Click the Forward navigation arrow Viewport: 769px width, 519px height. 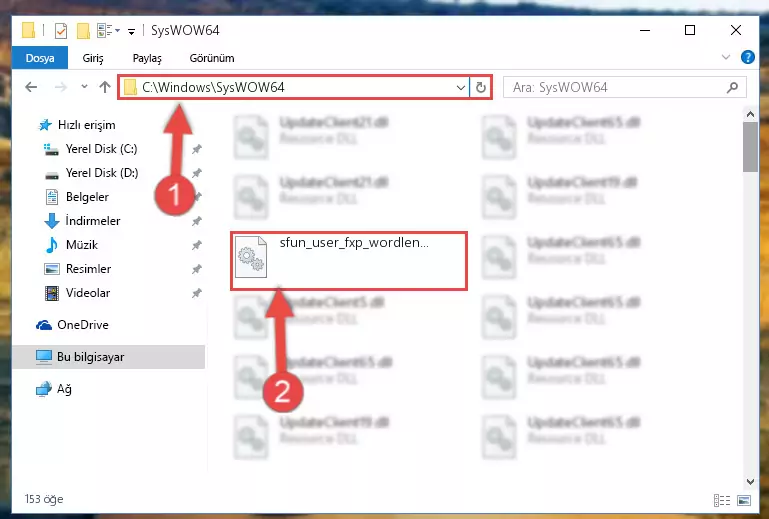click(61, 87)
